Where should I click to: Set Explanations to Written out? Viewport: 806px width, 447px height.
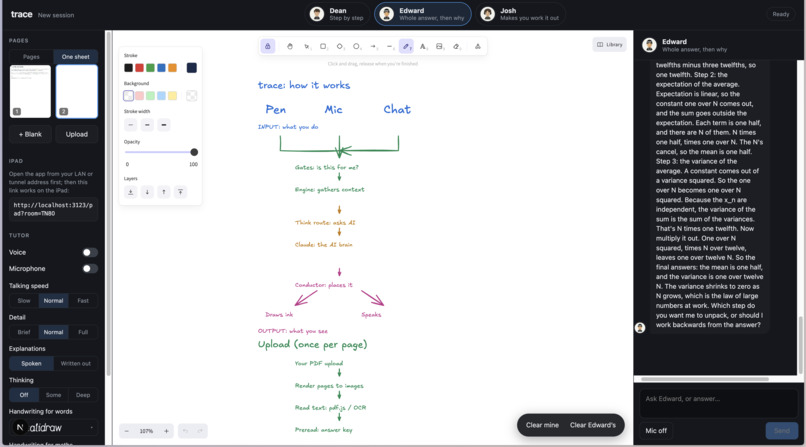click(76, 363)
